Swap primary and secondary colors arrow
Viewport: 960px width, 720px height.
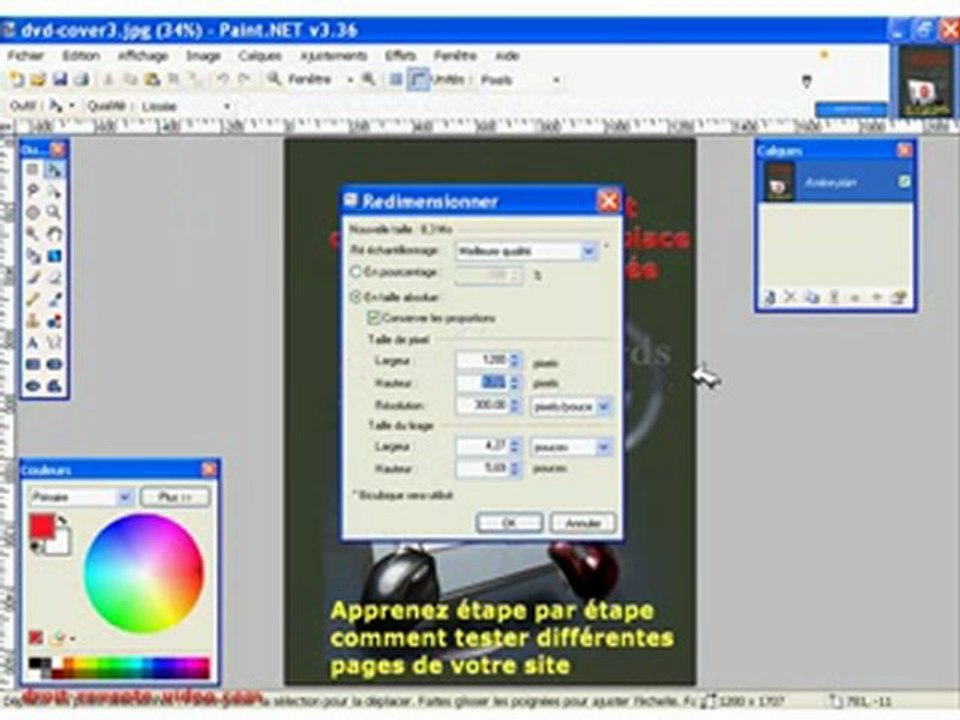click(61, 521)
